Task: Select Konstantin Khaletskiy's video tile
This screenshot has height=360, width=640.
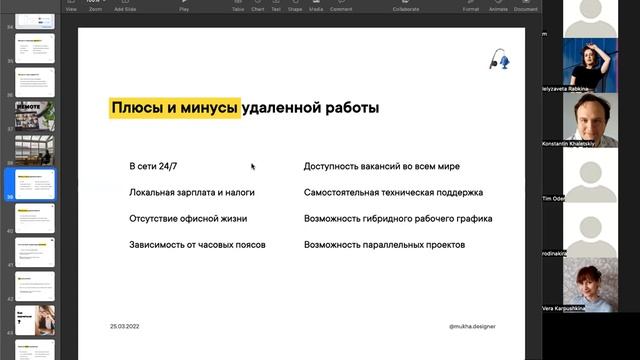Action: click(x=590, y=120)
